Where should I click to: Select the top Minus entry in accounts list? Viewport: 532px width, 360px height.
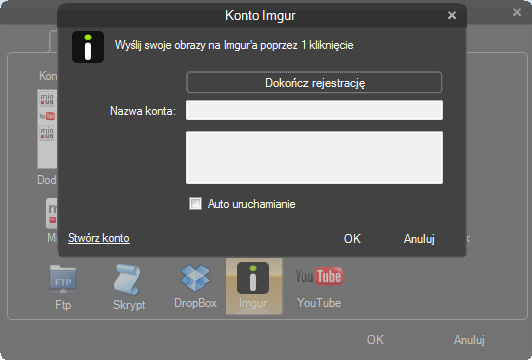pyautogui.click(x=48, y=99)
